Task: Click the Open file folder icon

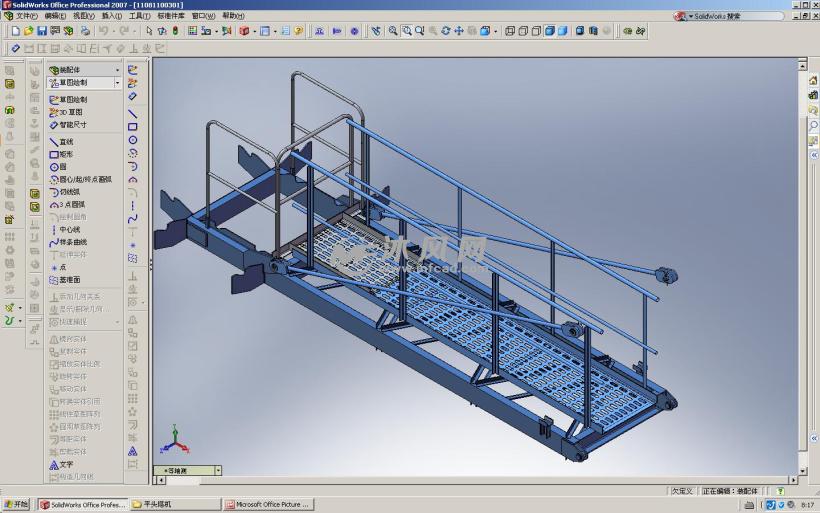Action: [x=29, y=31]
